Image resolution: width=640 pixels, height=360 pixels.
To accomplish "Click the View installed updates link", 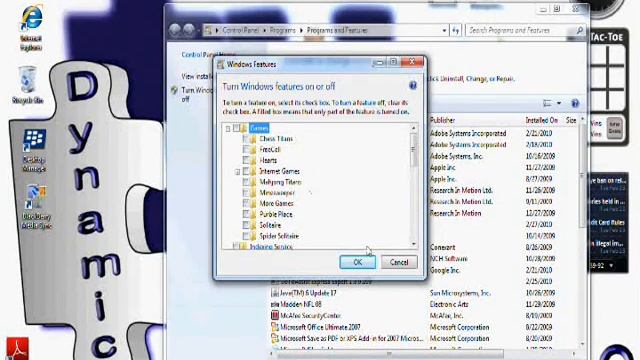I will [x=197, y=76].
